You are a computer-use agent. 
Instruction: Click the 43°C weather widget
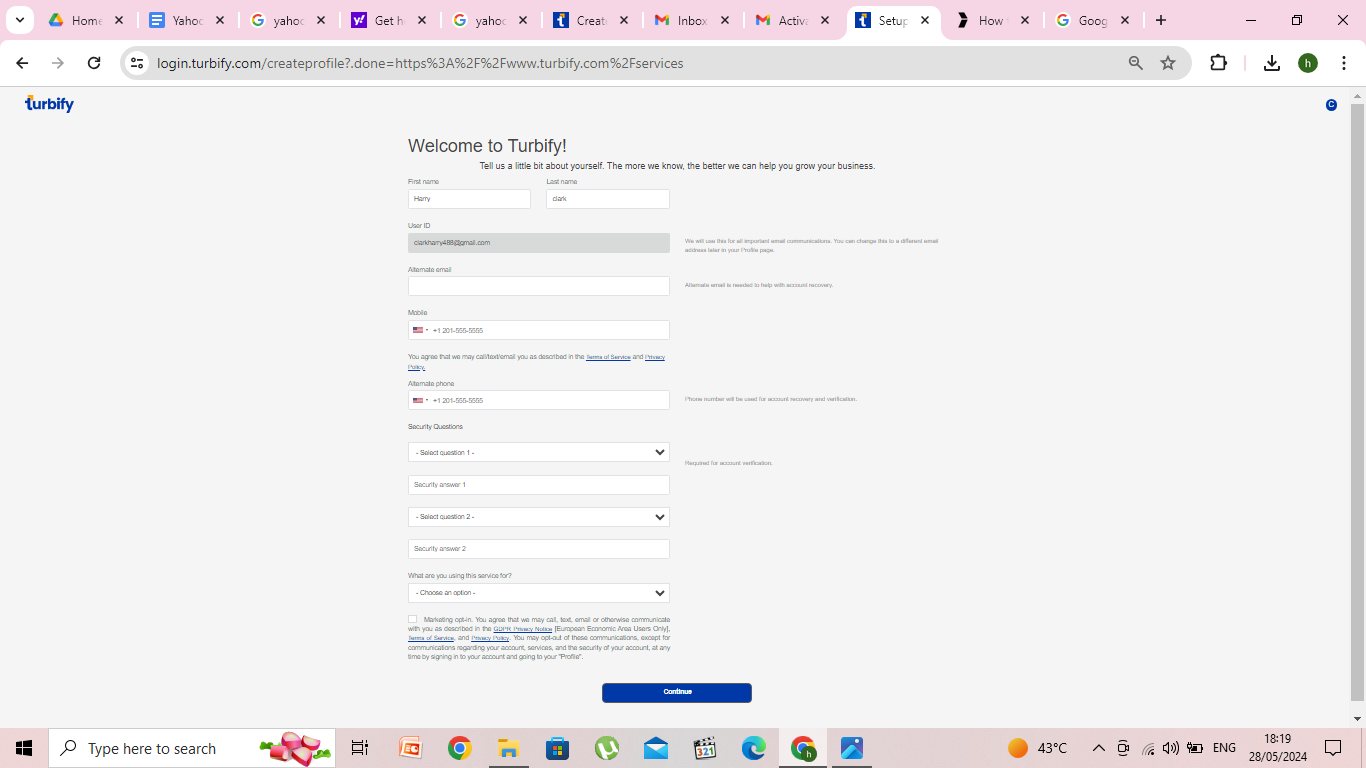[x=1037, y=748]
